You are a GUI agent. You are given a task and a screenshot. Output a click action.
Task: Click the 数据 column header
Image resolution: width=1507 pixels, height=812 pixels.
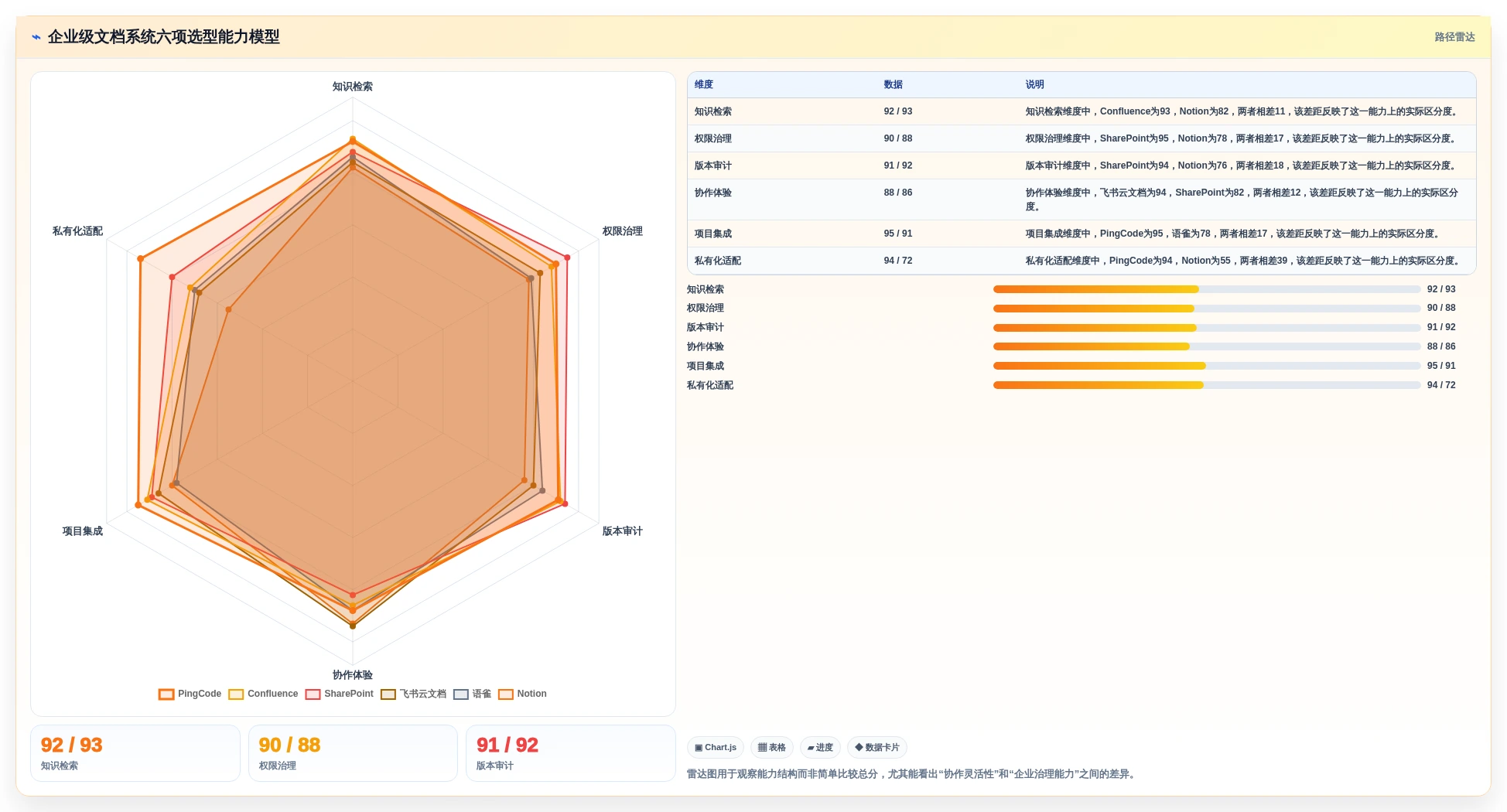[894, 84]
